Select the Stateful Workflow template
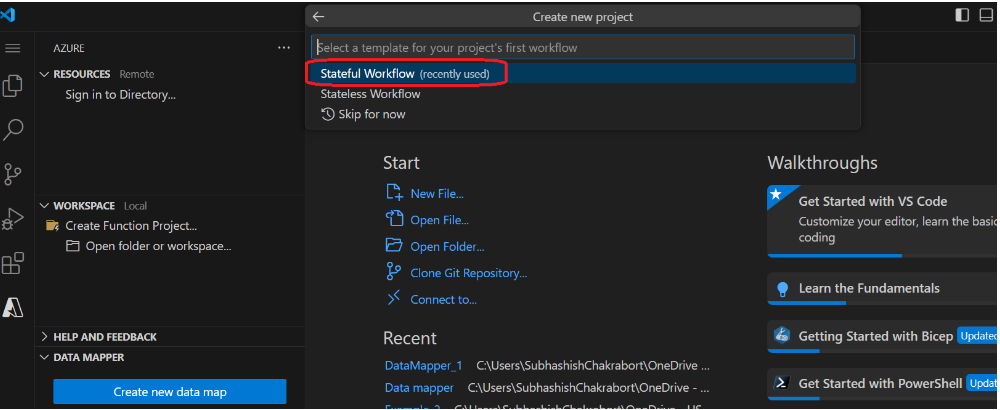 pyautogui.click(x=582, y=73)
